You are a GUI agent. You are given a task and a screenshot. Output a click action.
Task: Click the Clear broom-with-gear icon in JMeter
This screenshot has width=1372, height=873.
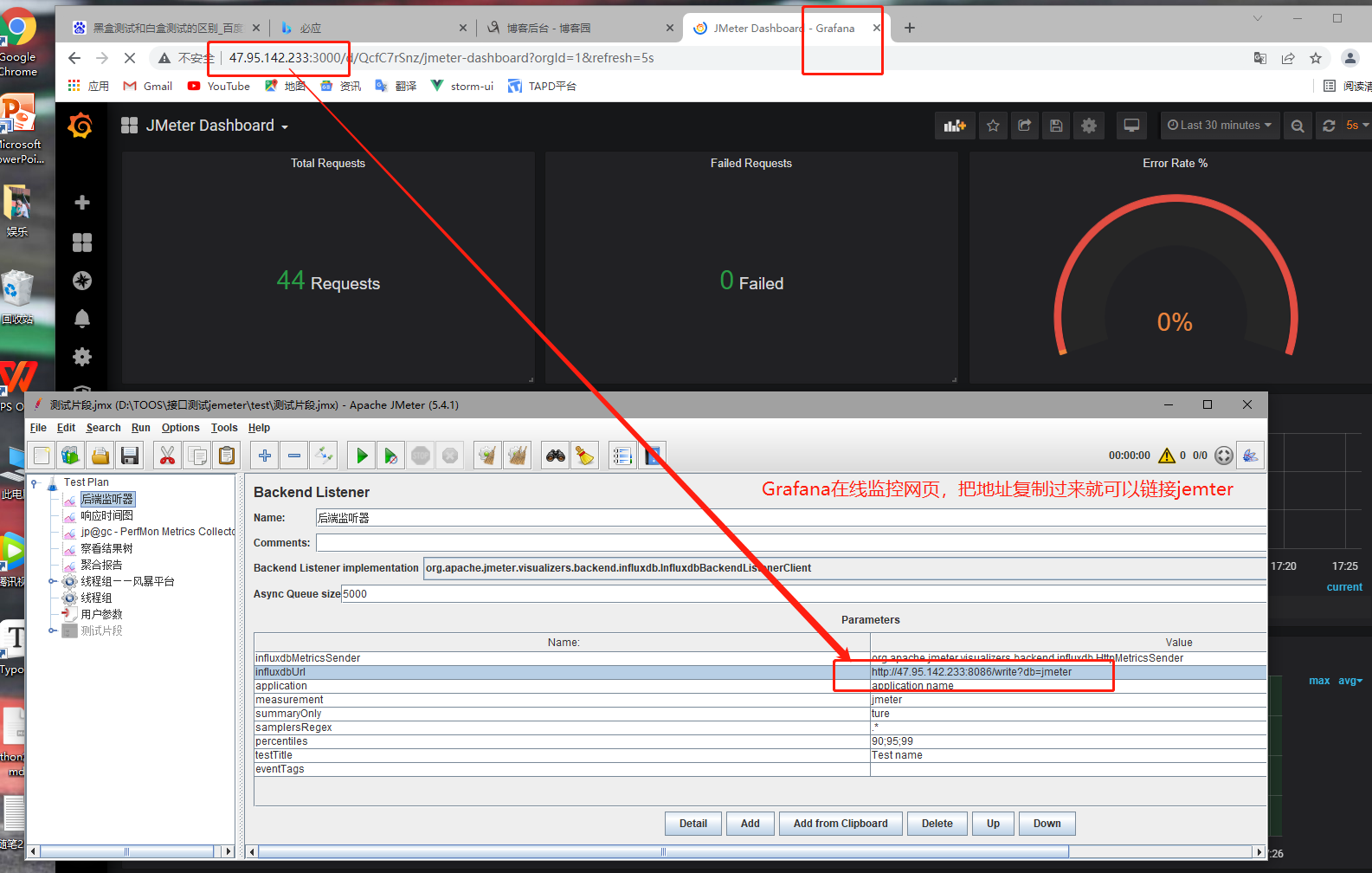pyautogui.click(x=488, y=456)
